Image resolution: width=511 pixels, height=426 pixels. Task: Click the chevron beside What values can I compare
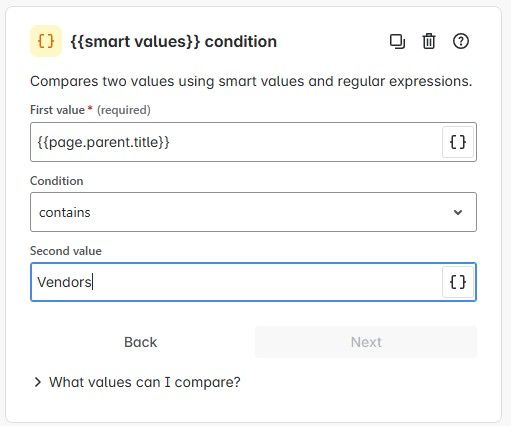pyautogui.click(x=37, y=382)
